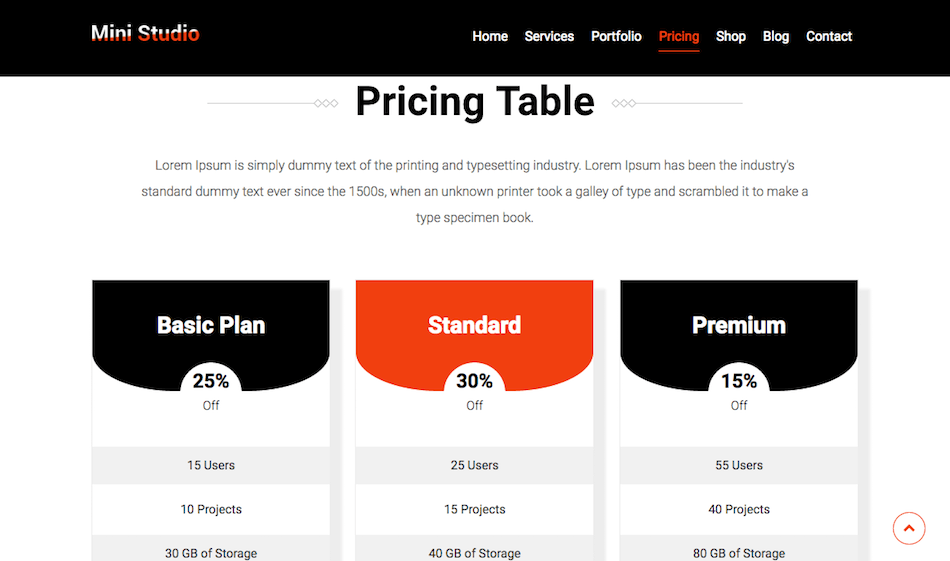Click the Pricing Table heading

pos(474,101)
